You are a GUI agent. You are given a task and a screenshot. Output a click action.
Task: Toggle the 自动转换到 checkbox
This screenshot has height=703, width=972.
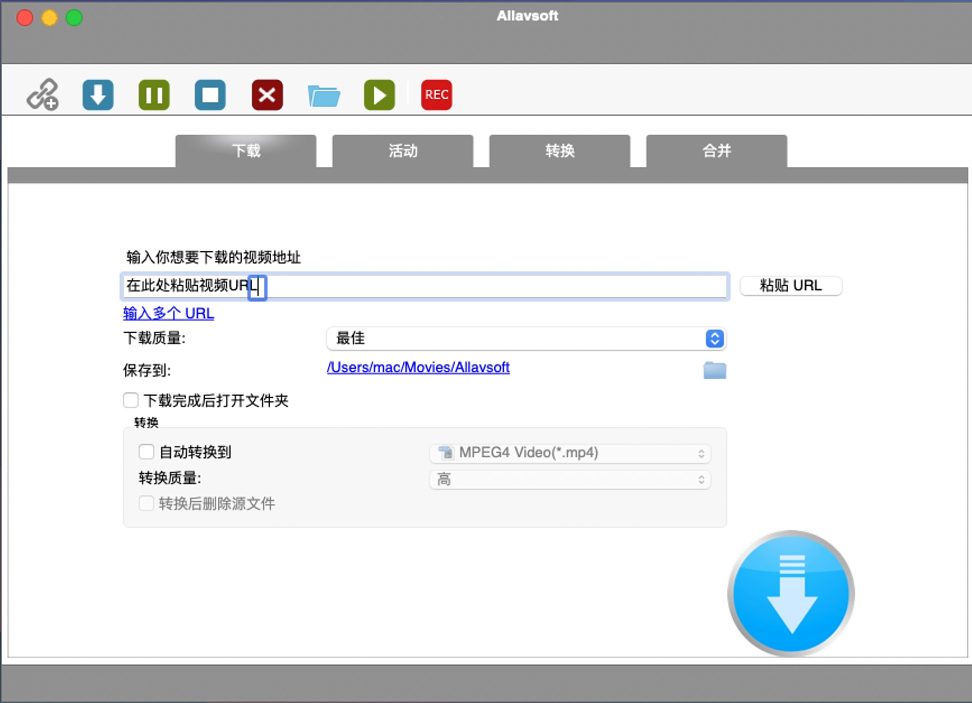click(147, 452)
